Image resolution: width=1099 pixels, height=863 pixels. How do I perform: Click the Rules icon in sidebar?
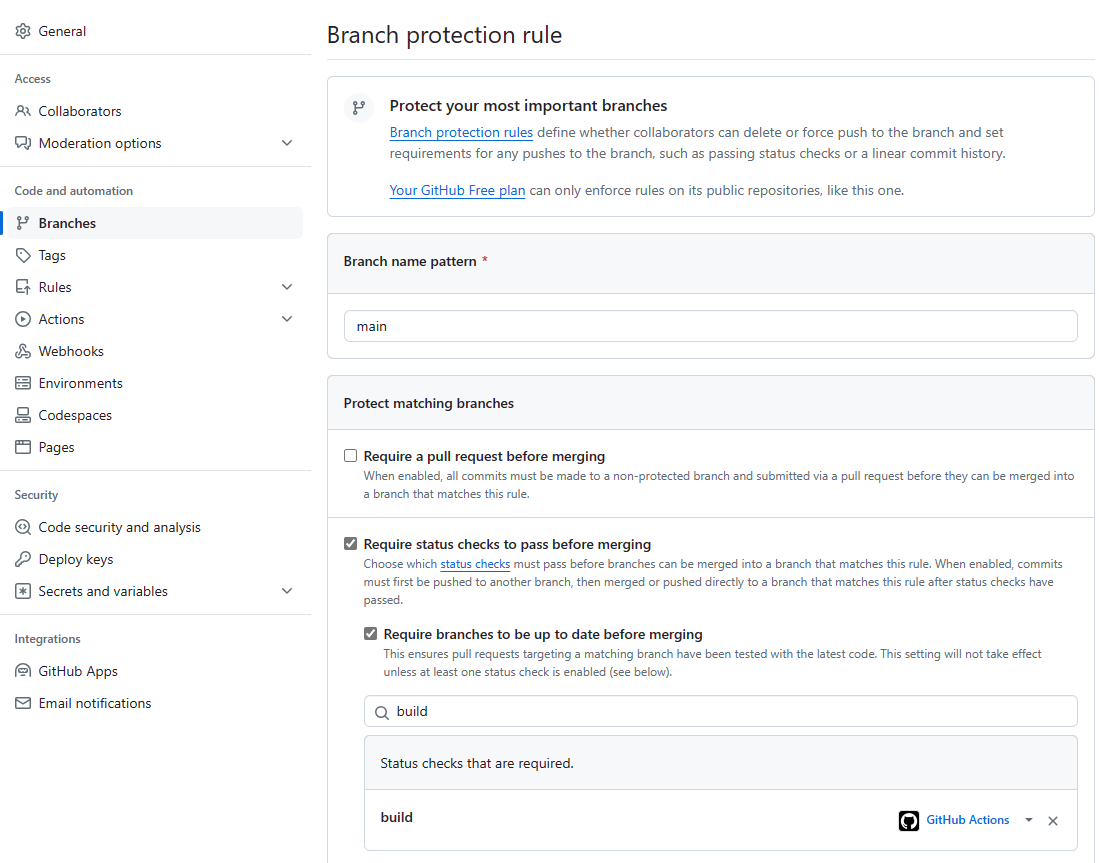[23, 287]
